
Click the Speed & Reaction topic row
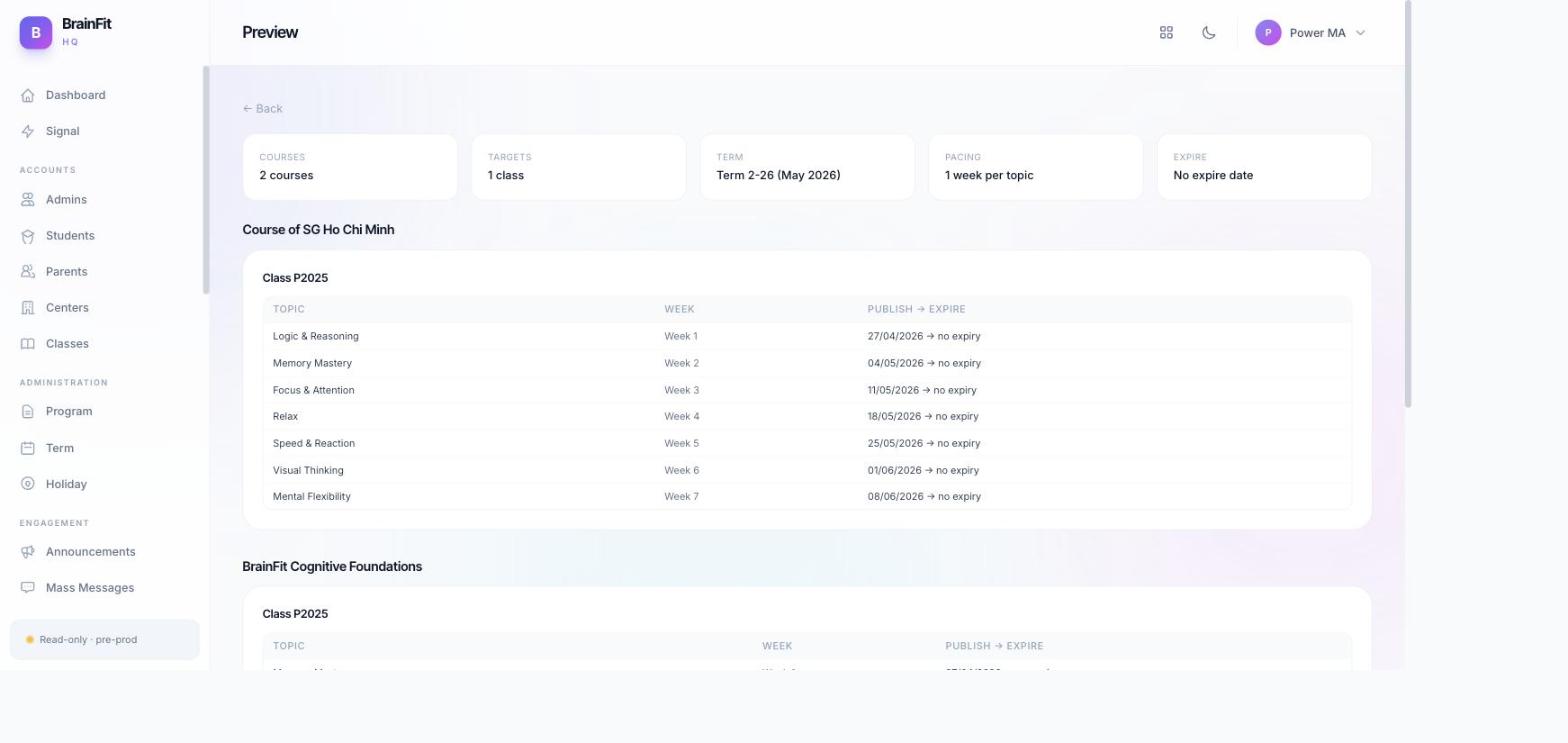point(807,443)
